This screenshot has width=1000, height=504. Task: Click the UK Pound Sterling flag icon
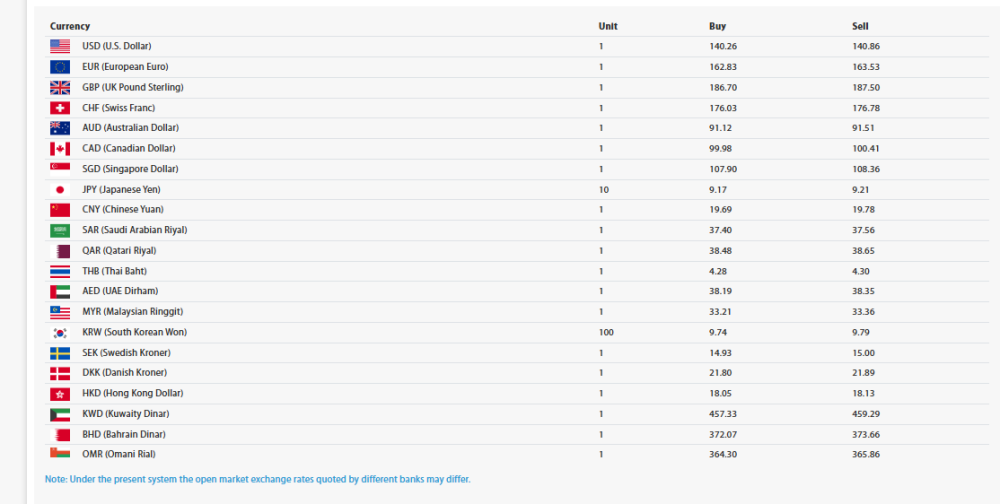pyautogui.click(x=60, y=87)
